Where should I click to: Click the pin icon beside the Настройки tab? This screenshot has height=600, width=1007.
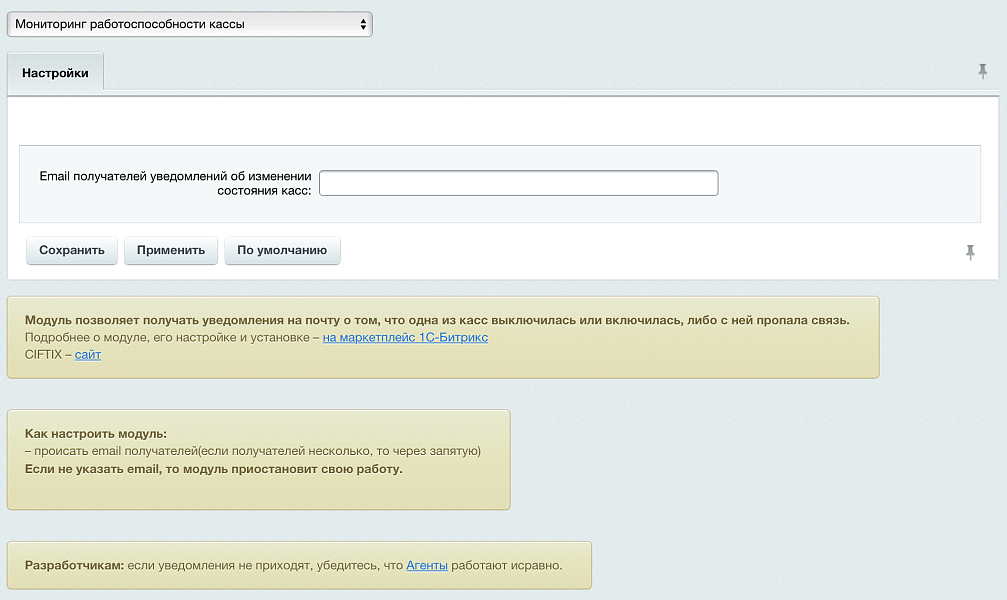(983, 72)
